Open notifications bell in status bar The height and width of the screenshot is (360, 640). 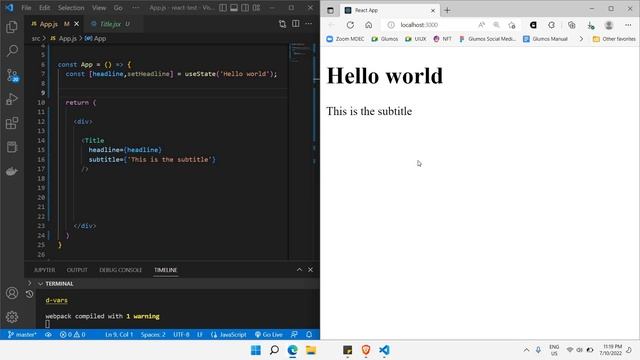pyautogui.click(x=309, y=334)
